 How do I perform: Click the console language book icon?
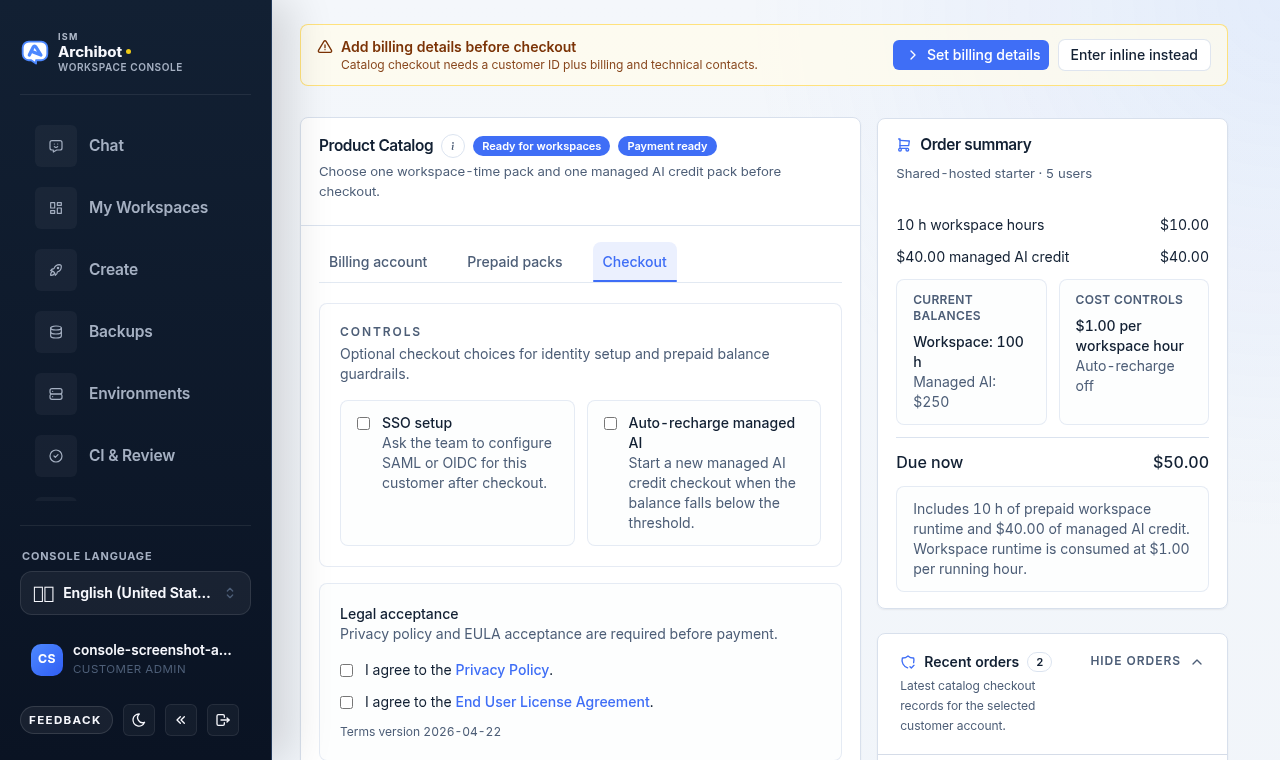[44, 594]
